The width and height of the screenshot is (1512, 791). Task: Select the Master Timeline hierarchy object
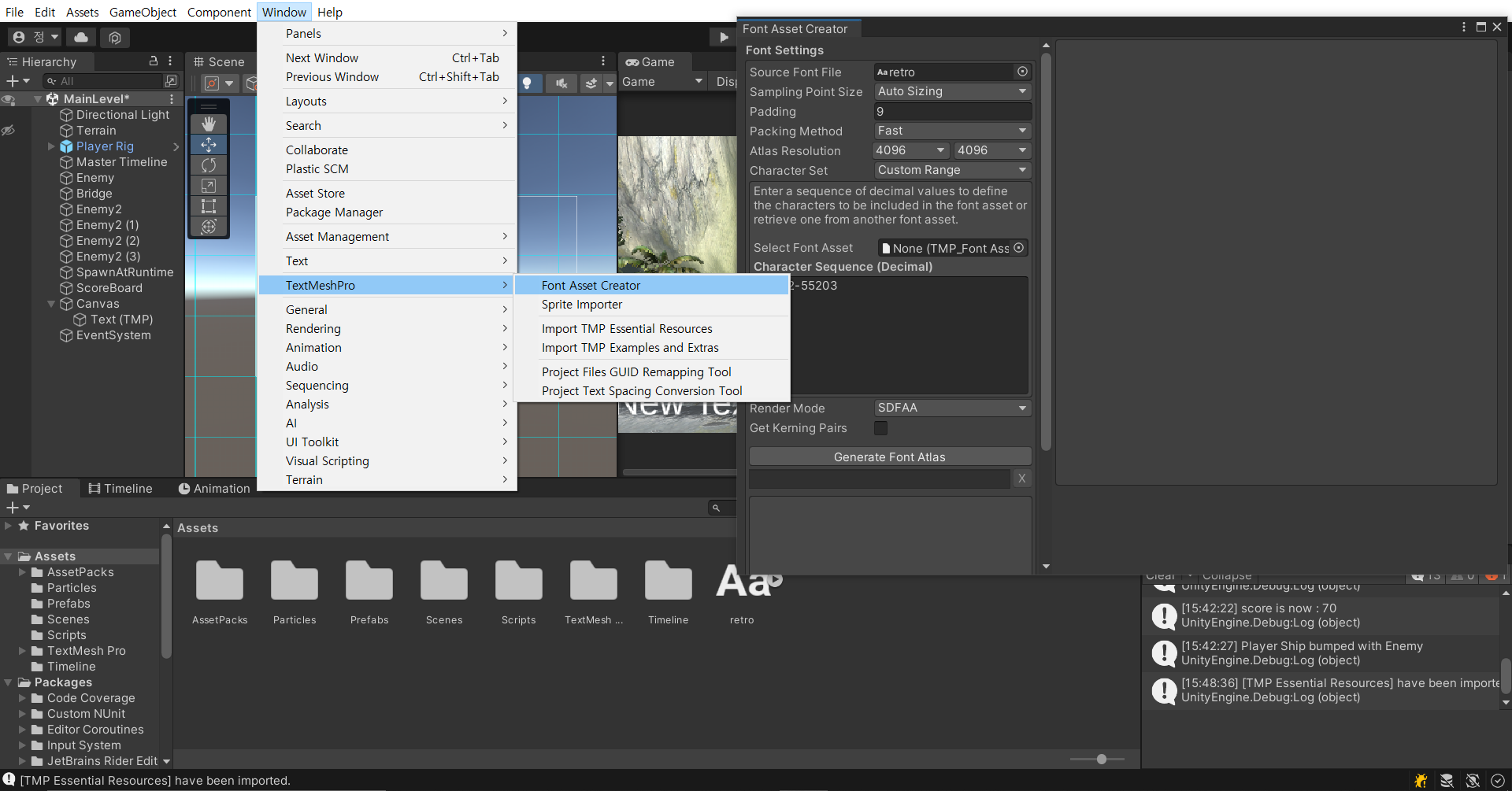pyautogui.click(x=121, y=162)
